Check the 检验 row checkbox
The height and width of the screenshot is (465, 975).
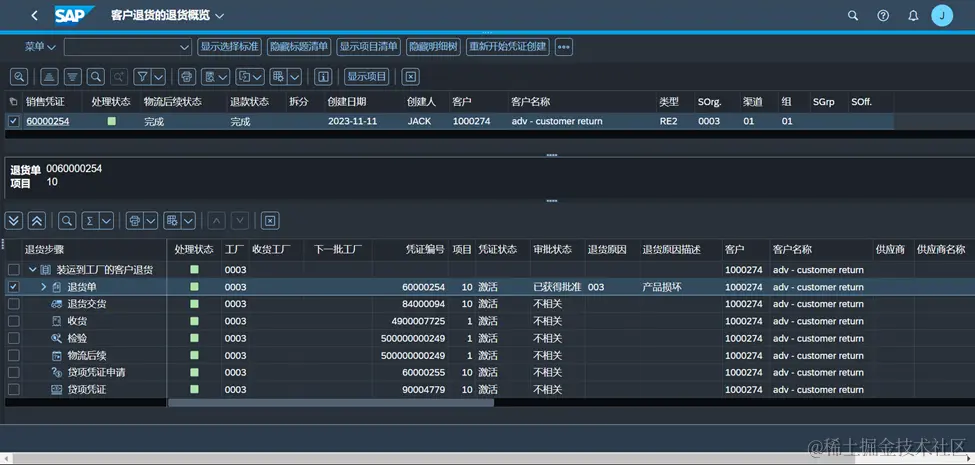click(x=13, y=338)
